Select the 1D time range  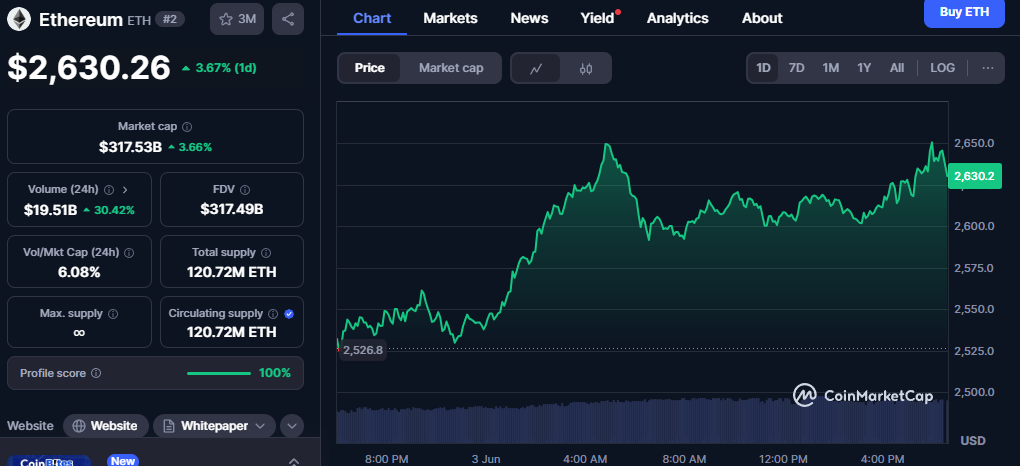tap(763, 68)
